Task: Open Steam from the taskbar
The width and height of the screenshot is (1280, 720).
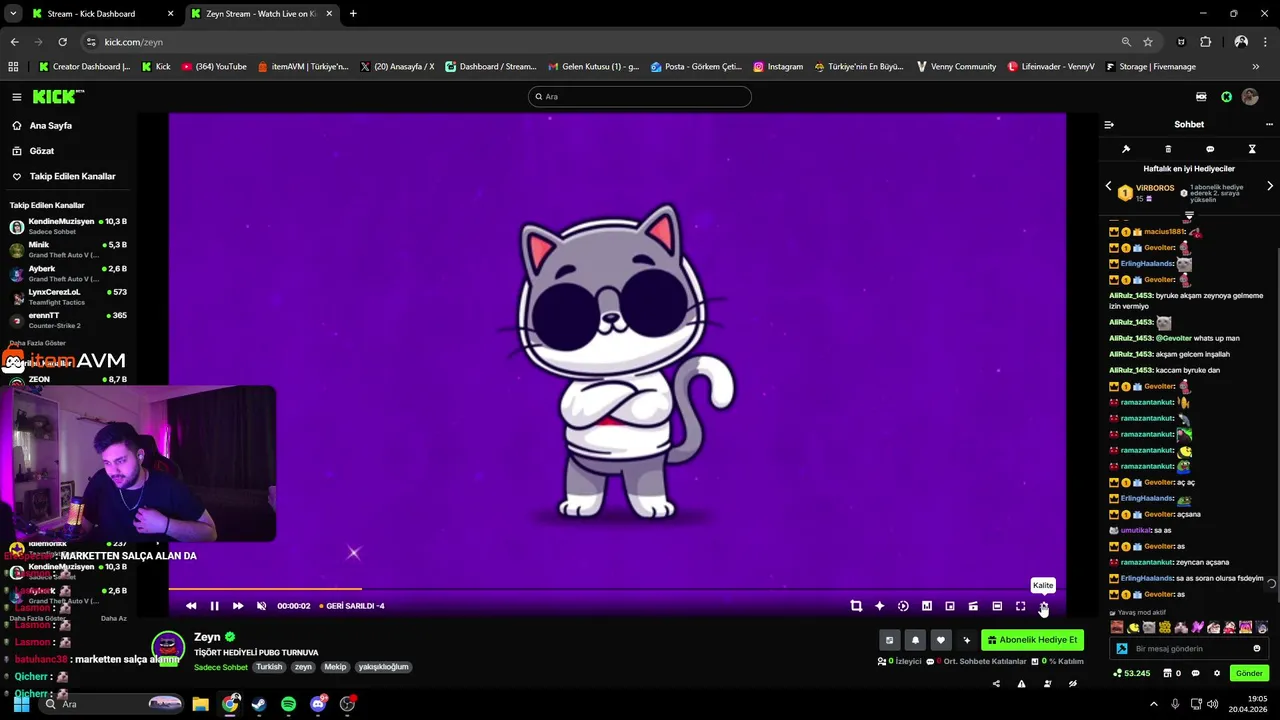Action: click(259, 704)
